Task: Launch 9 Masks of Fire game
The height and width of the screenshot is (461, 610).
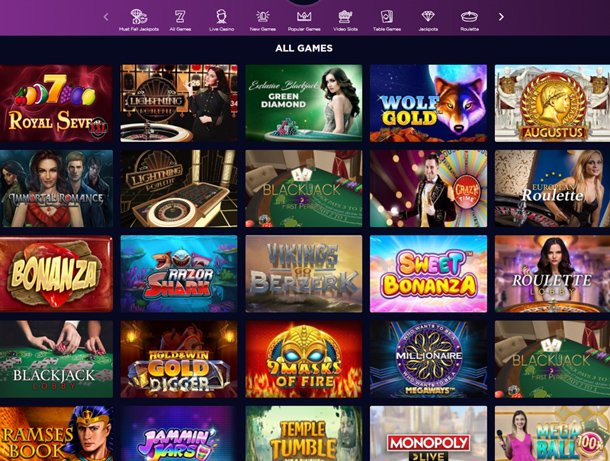Action: coord(304,359)
